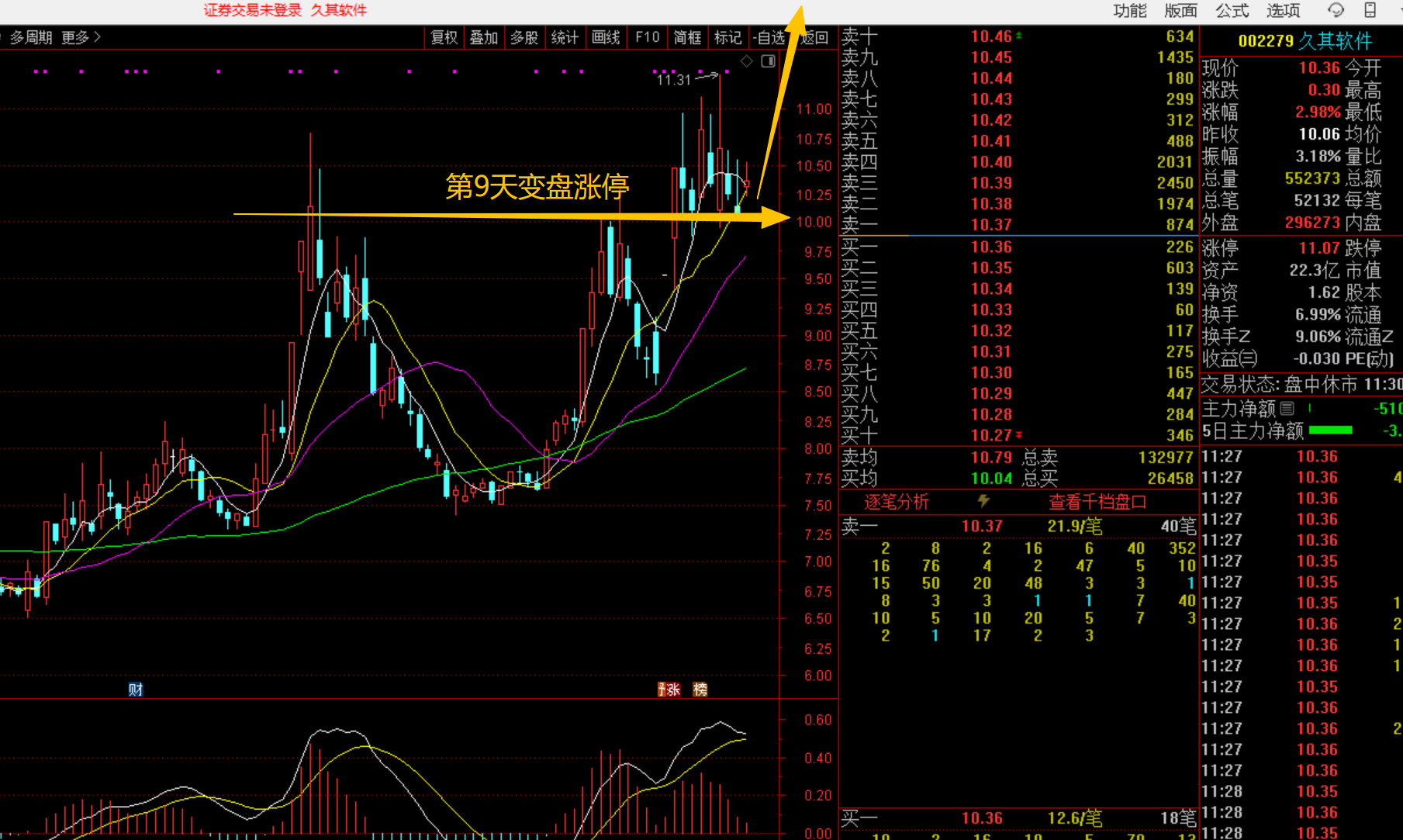Open the 统计 statistics tool
Viewport: 1403px width, 840px height.
point(565,37)
